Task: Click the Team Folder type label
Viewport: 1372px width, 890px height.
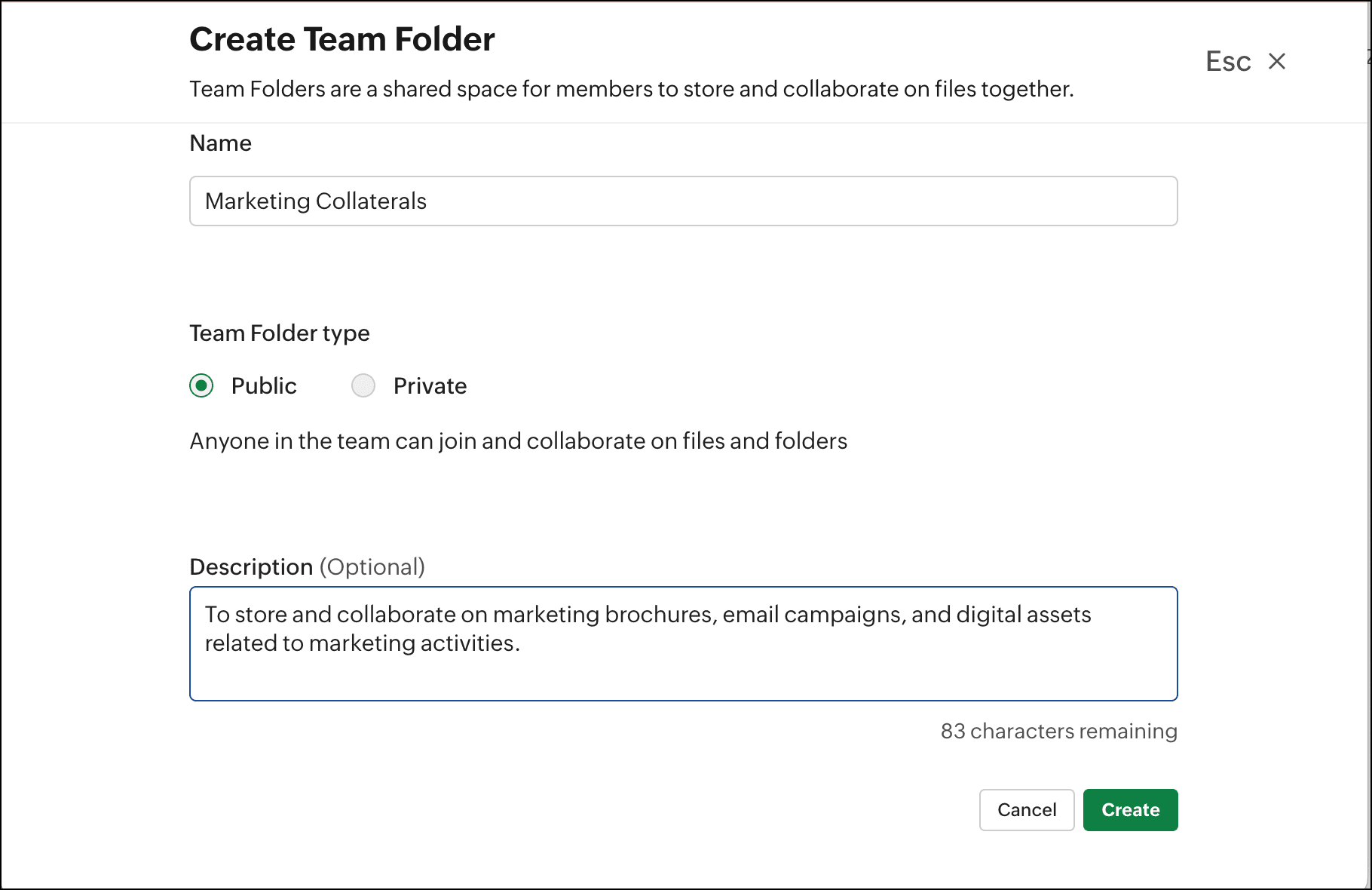Action: click(x=279, y=333)
